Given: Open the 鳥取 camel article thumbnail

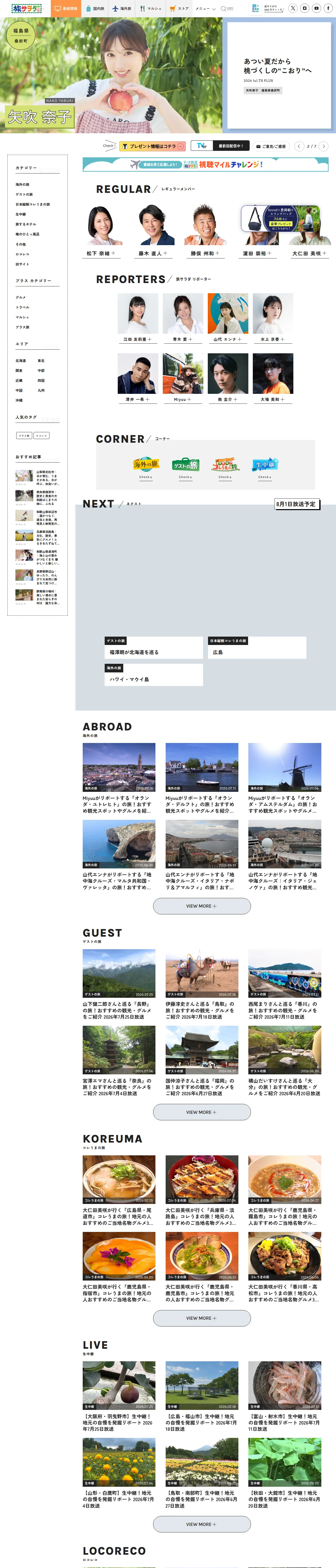Looking at the screenshot, I should (202, 973).
